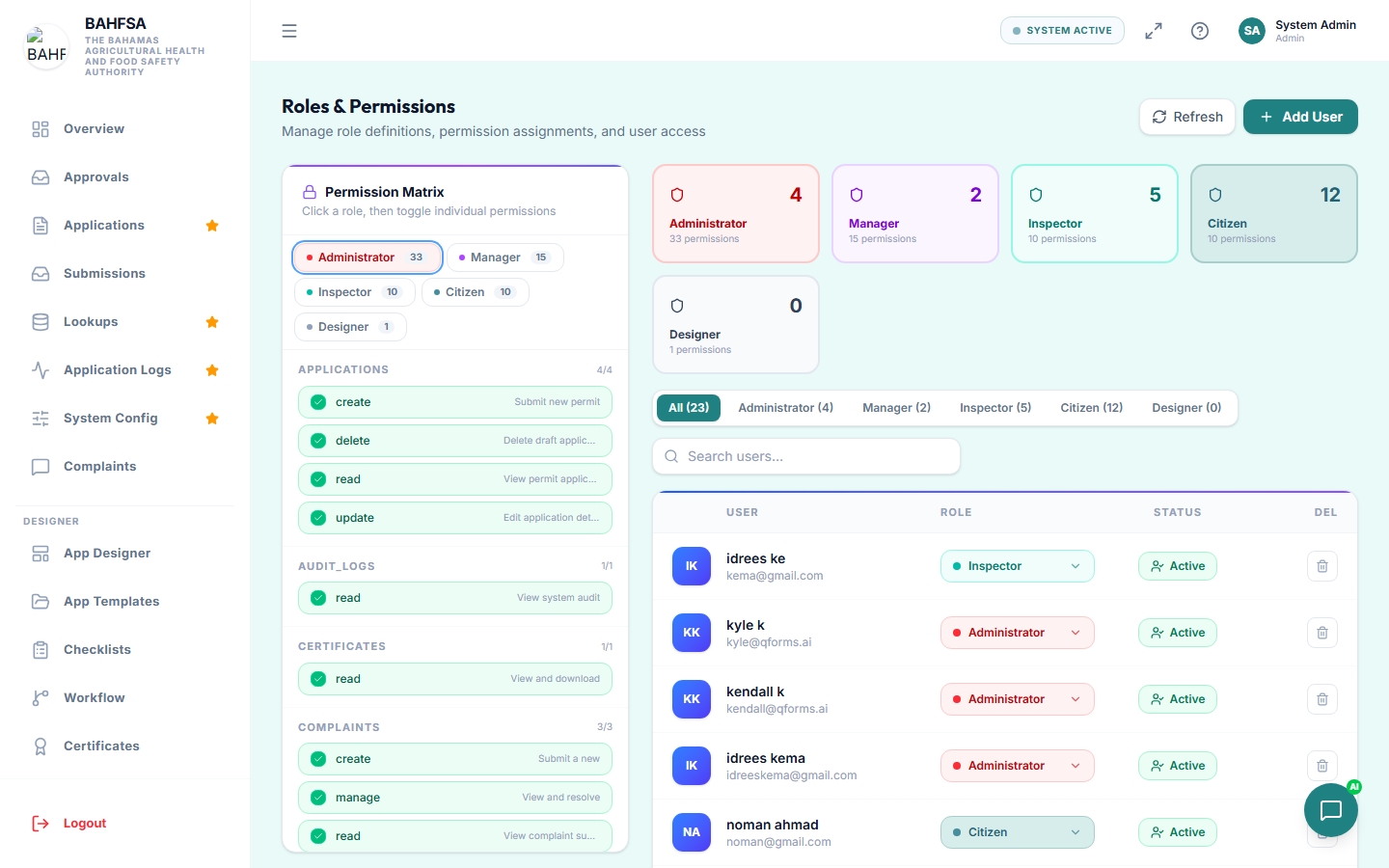
Task: Select the All (23) tab
Action: tap(689, 408)
